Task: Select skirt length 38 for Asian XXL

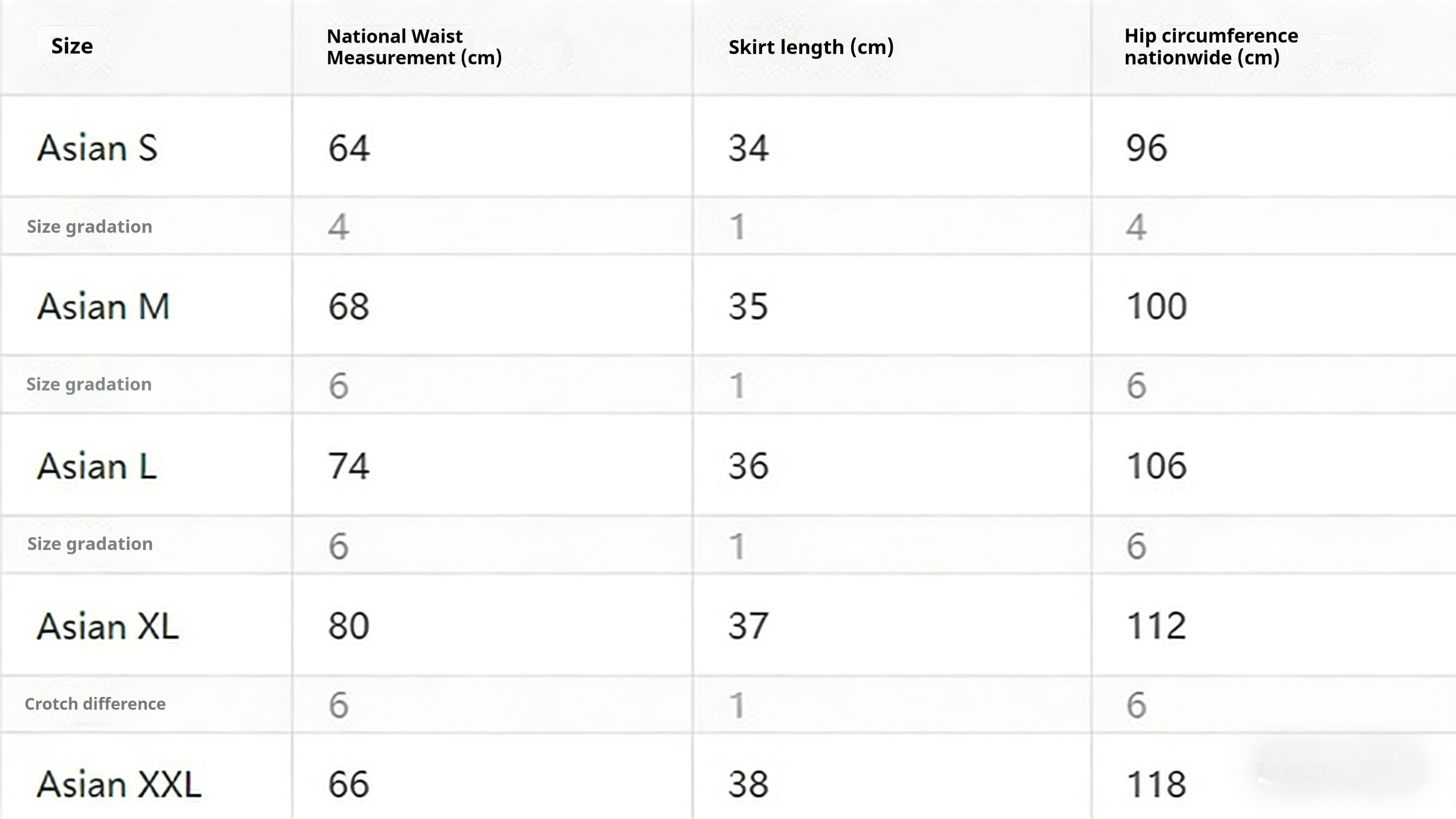Action: click(748, 785)
